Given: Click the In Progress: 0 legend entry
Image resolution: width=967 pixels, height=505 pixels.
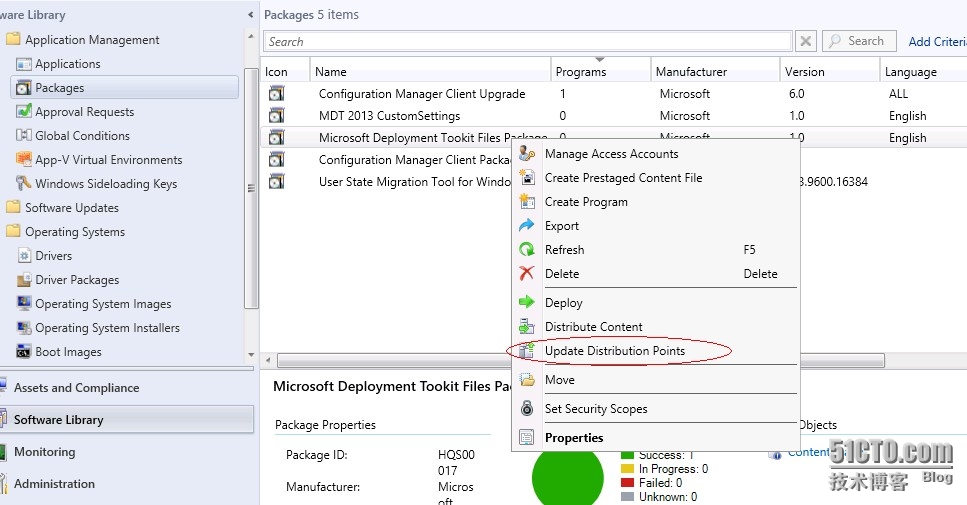Looking at the screenshot, I should pyautogui.click(x=665, y=469).
